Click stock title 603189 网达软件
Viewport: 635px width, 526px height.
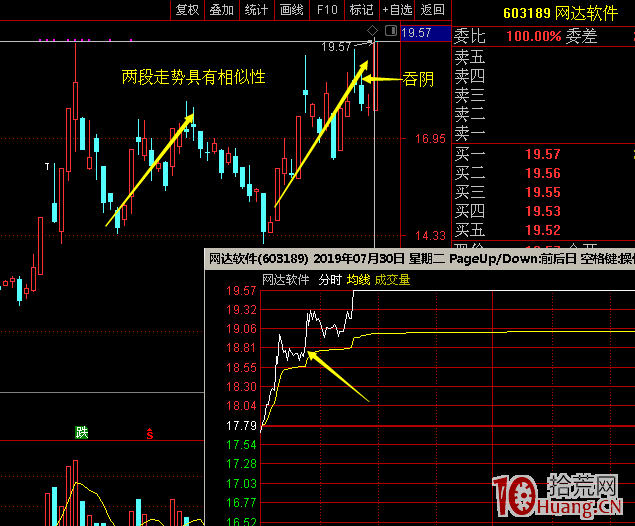click(x=560, y=13)
